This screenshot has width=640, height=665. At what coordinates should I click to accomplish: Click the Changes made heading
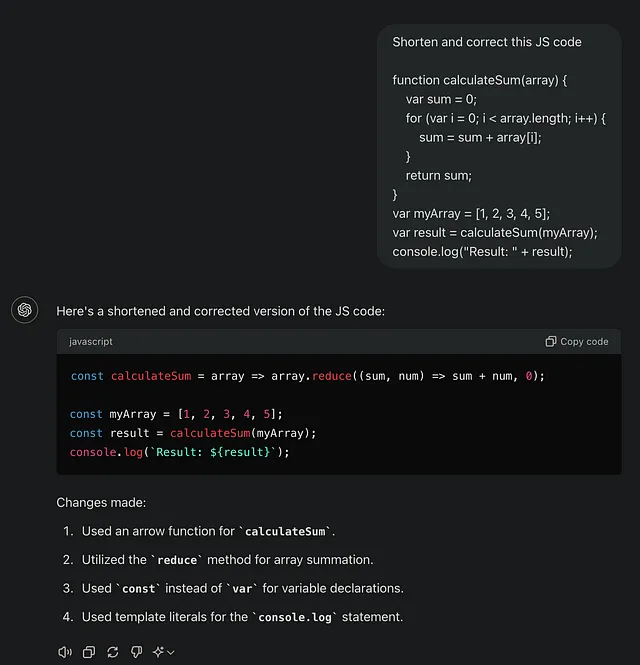click(101, 503)
